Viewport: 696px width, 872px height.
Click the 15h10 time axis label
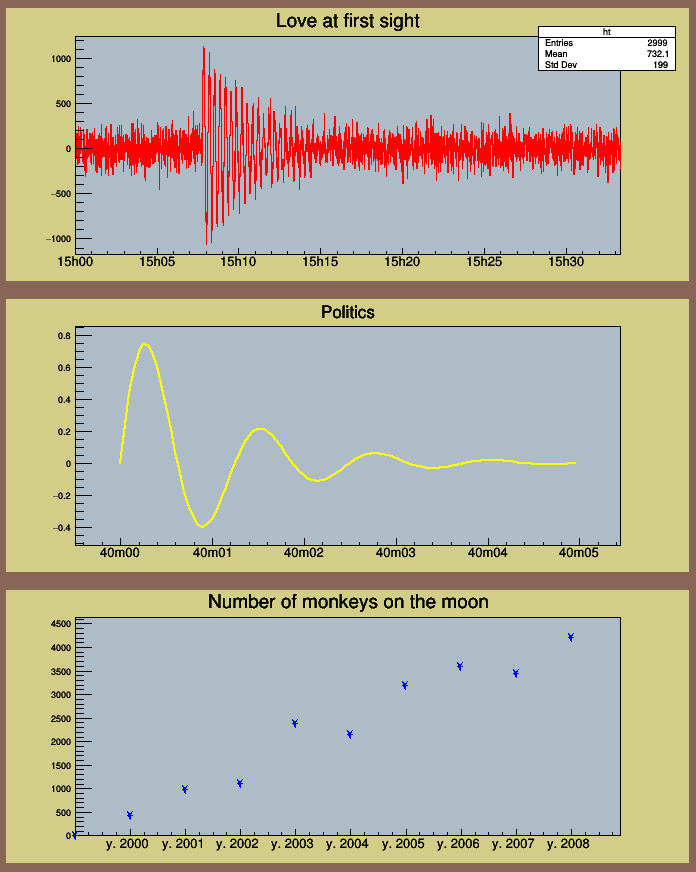click(238, 261)
